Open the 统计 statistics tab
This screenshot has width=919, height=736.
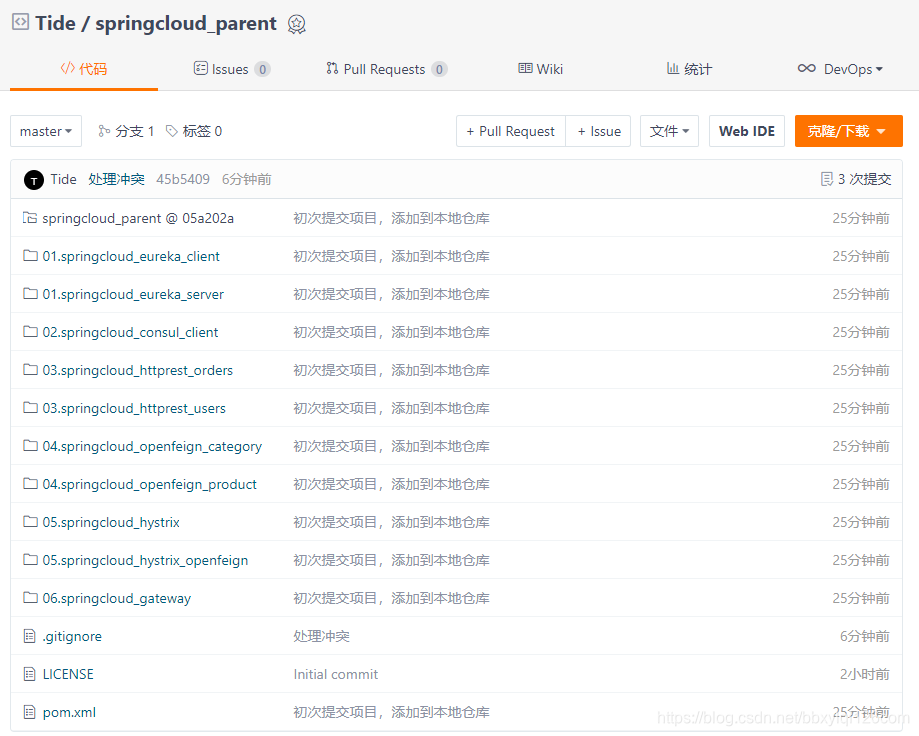click(x=689, y=69)
